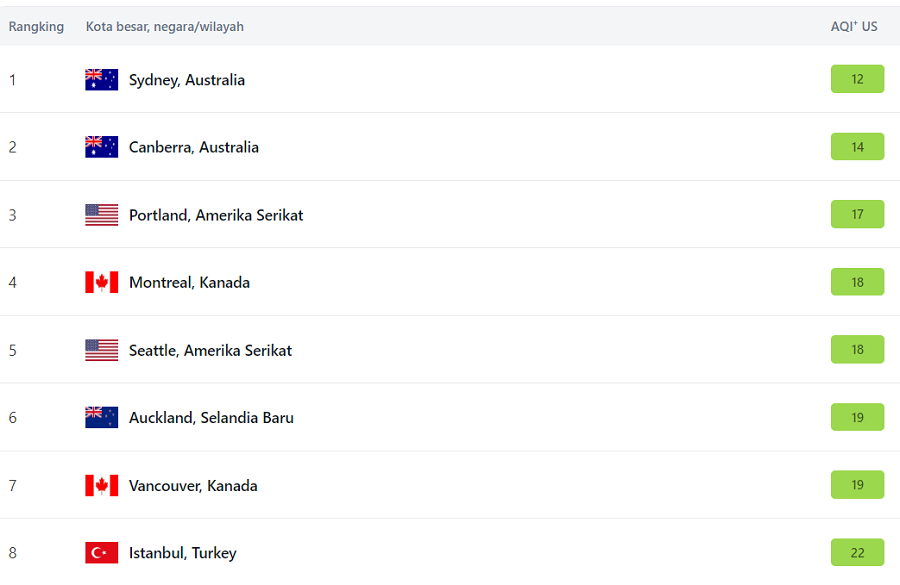This screenshot has height=585, width=900.
Task: Click the Rangking column header
Action: click(x=36, y=27)
